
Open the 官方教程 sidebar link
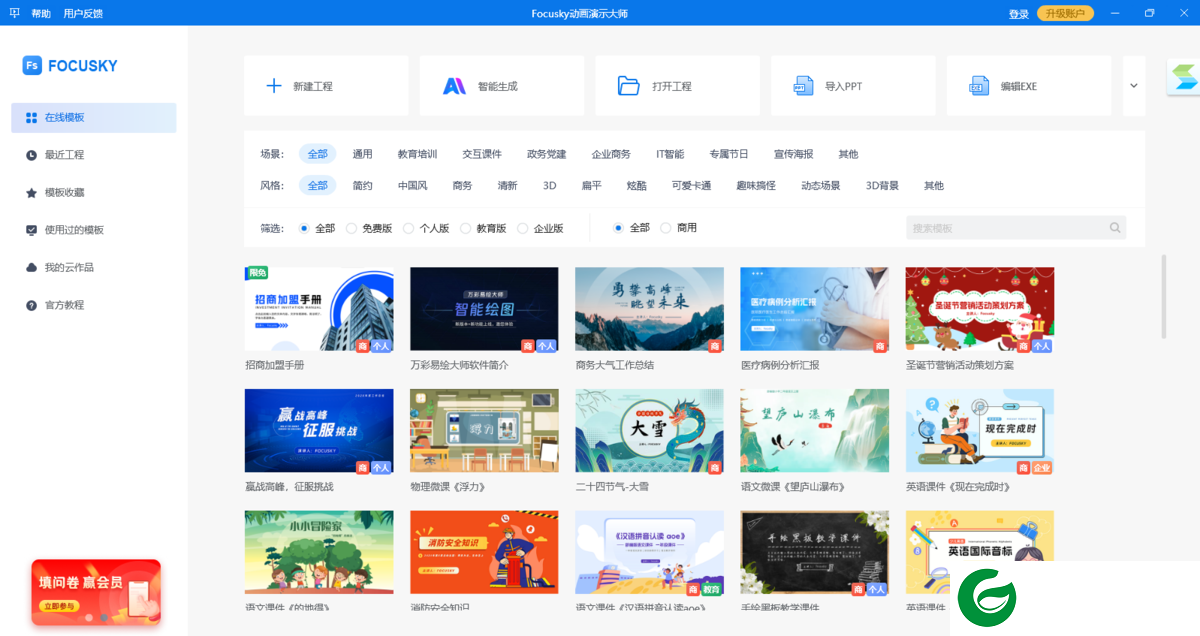pos(94,305)
